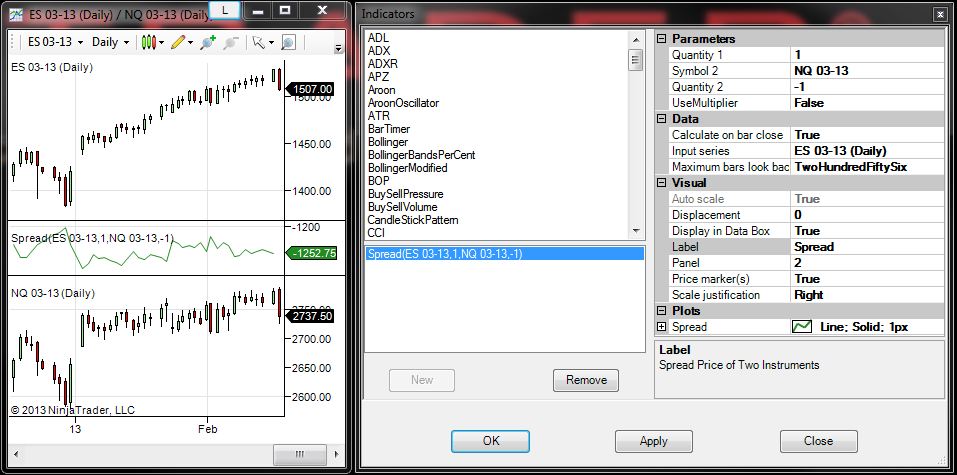This screenshot has height=475, width=957.
Task: Select ATR in the indicator list
Action: (379, 116)
